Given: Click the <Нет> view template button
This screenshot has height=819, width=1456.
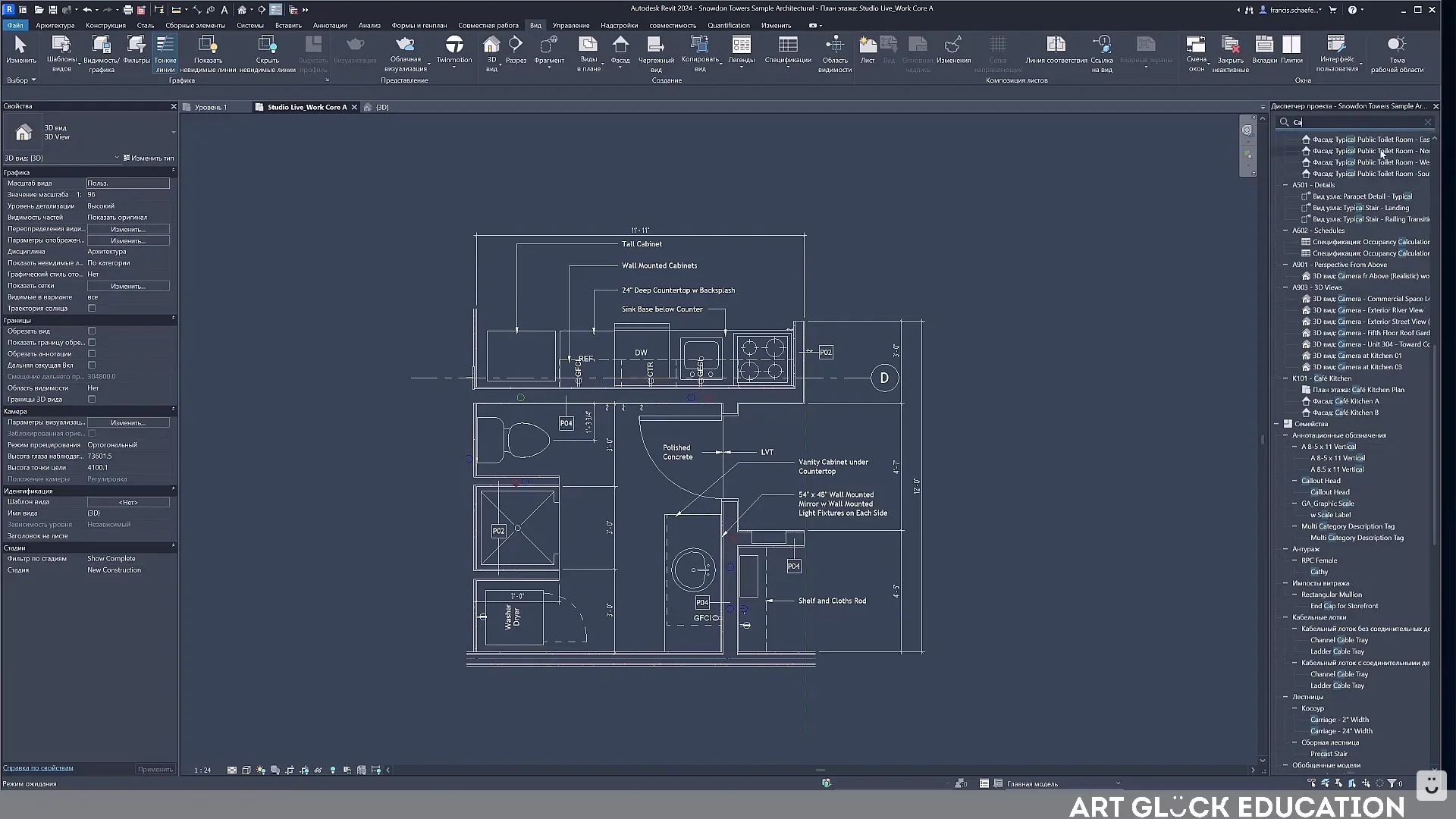Looking at the screenshot, I should (x=128, y=502).
